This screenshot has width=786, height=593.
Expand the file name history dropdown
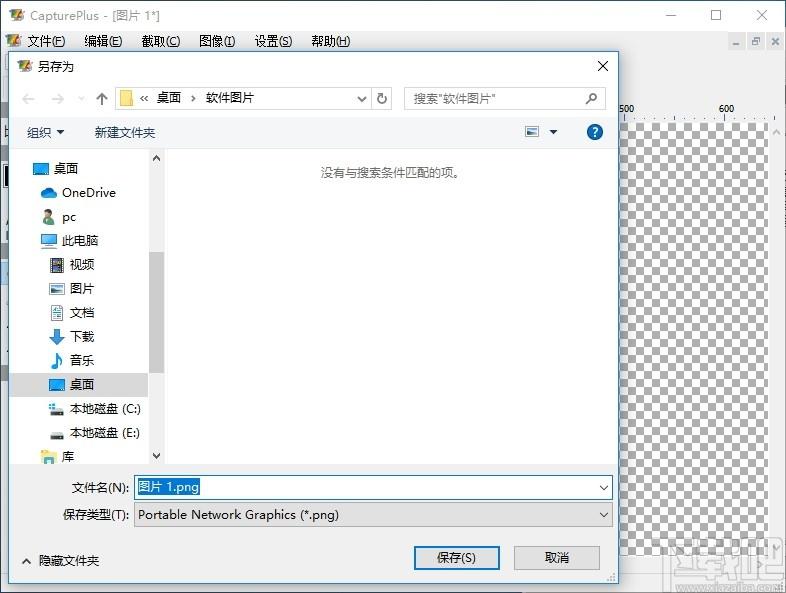(x=604, y=487)
